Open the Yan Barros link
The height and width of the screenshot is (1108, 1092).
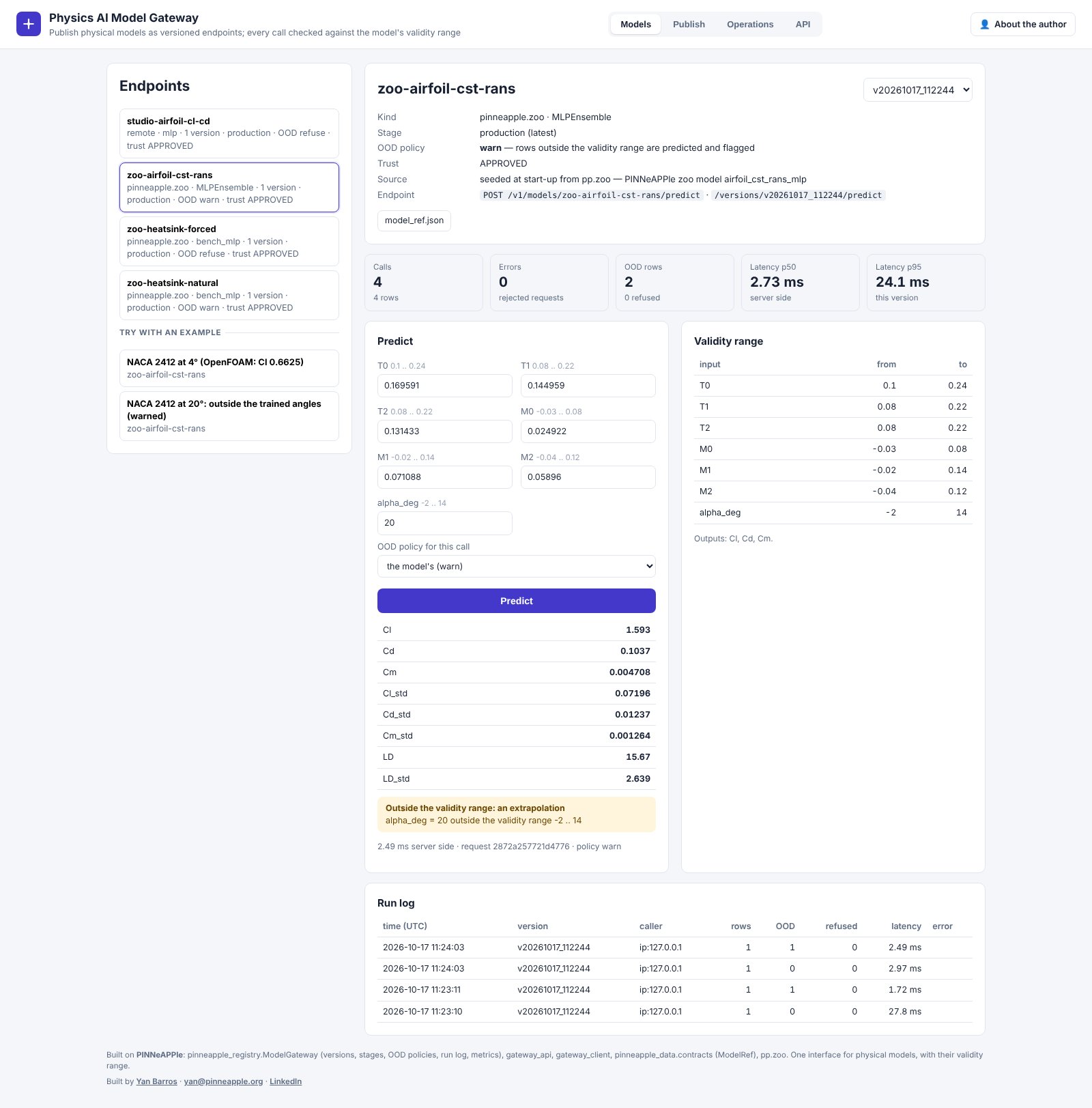point(156,1081)
